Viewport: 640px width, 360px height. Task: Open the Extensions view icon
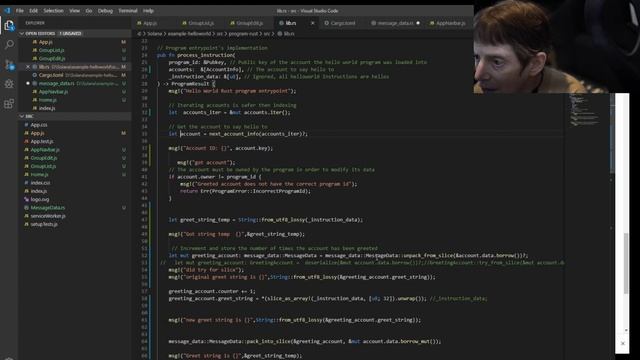pyautogui.click(x=9, y=103)
